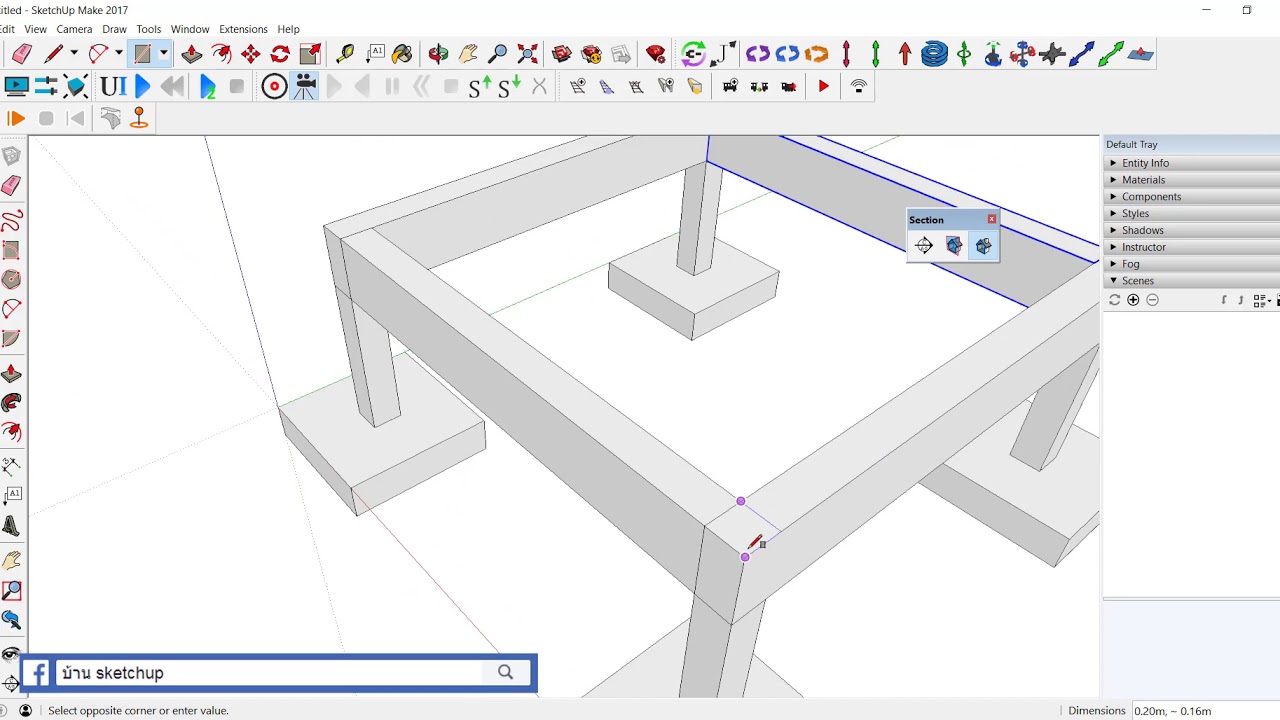
Task: Open the Draw menu
Action: (x=114, y=29)
